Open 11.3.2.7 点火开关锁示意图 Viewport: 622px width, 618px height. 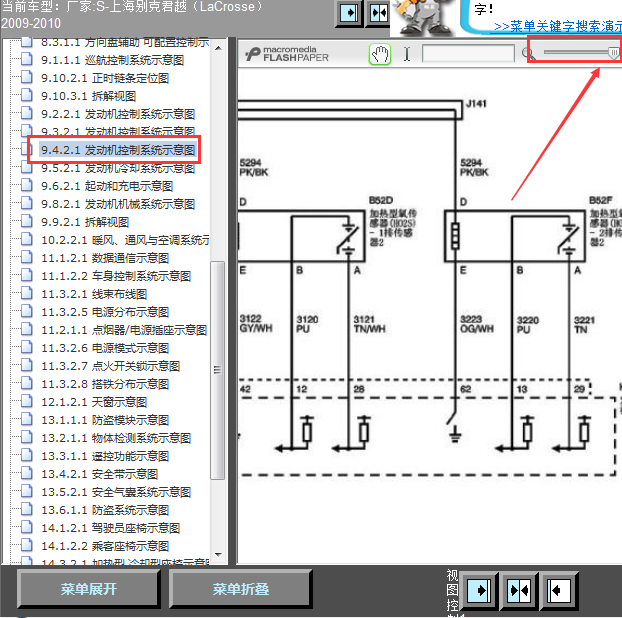[x=111, y=366]
